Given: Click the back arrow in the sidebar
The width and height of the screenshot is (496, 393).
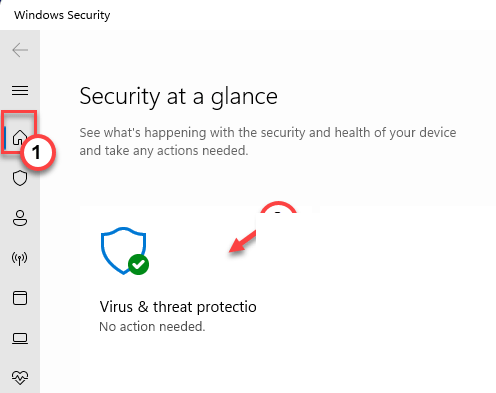Looking at the screenshot, I should [20, 50].
